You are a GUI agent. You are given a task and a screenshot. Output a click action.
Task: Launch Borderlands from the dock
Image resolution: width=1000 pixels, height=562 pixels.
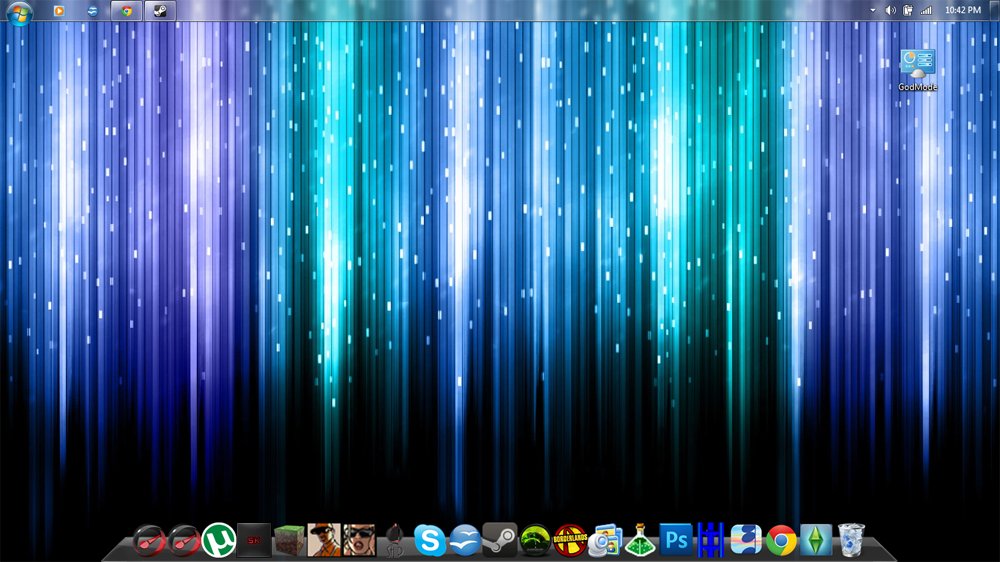[570, 540]
